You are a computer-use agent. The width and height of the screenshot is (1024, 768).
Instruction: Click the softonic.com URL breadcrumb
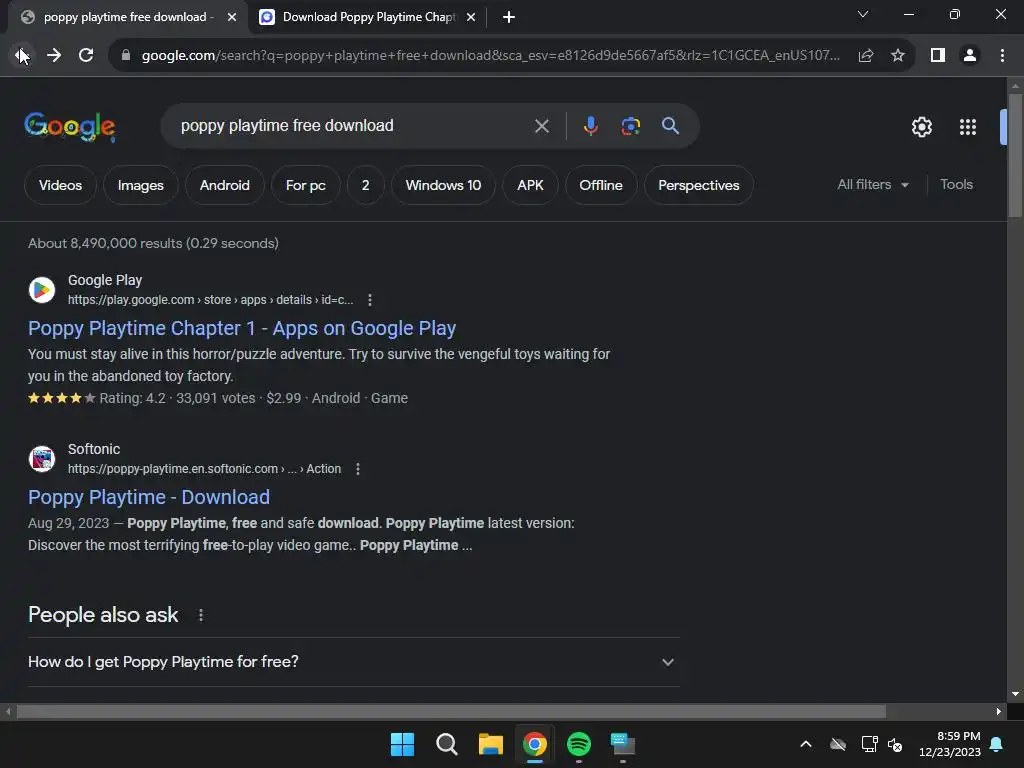pyautogui.click(x=204, y=469)
